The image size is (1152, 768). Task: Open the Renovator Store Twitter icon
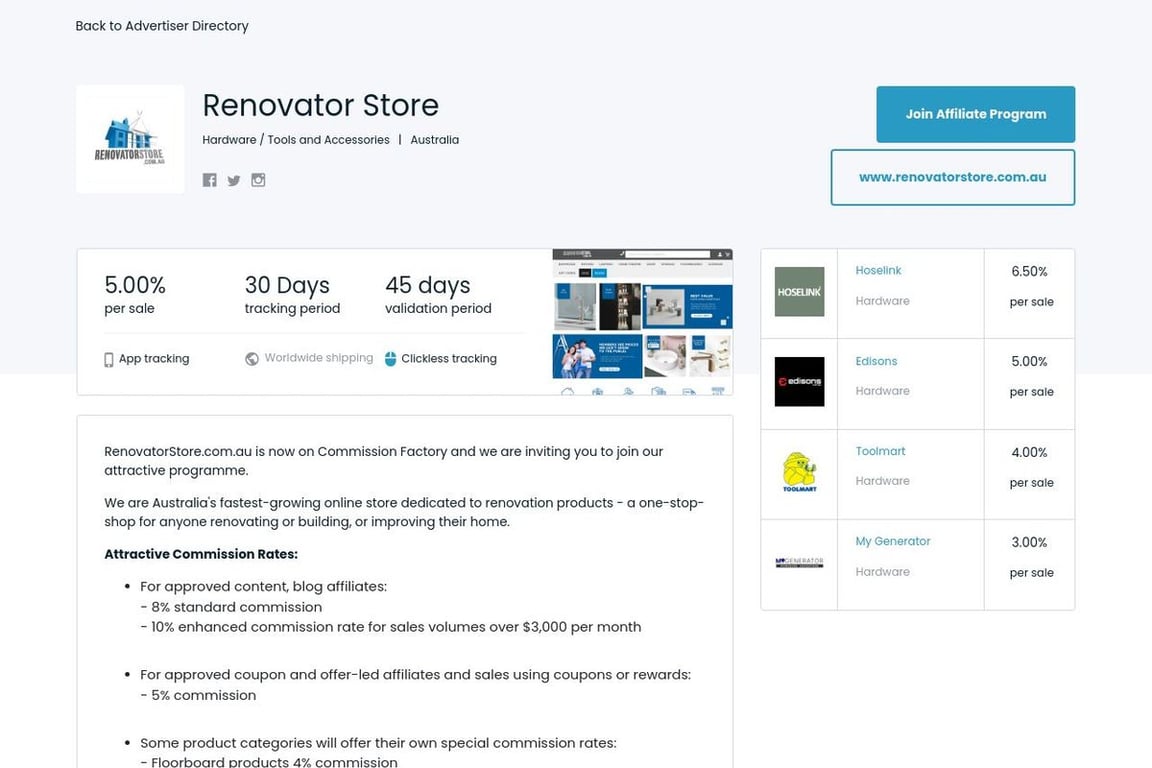pyautogui.click(x=234, y=181)
